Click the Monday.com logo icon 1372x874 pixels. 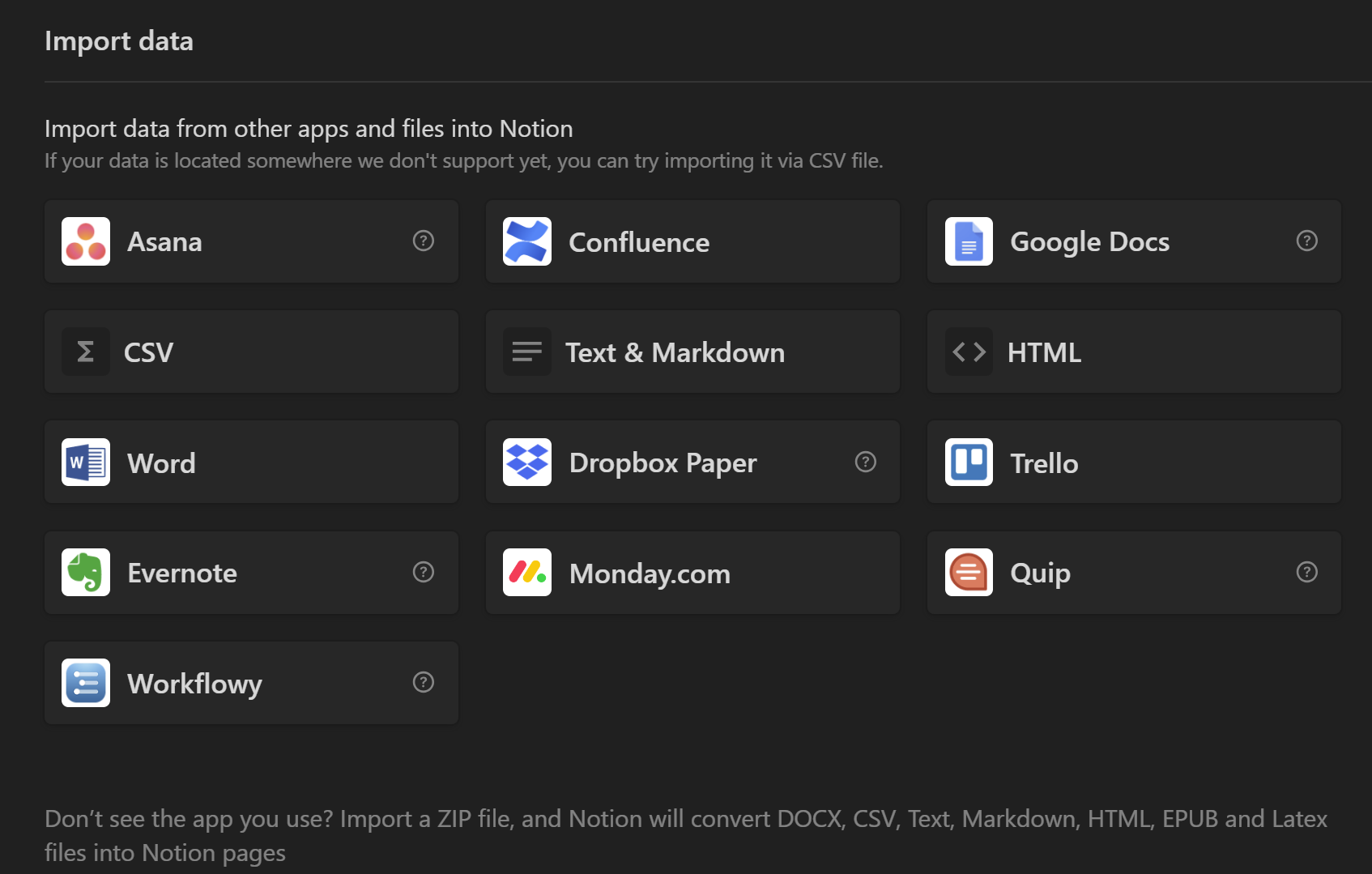[x=527, y=573]
